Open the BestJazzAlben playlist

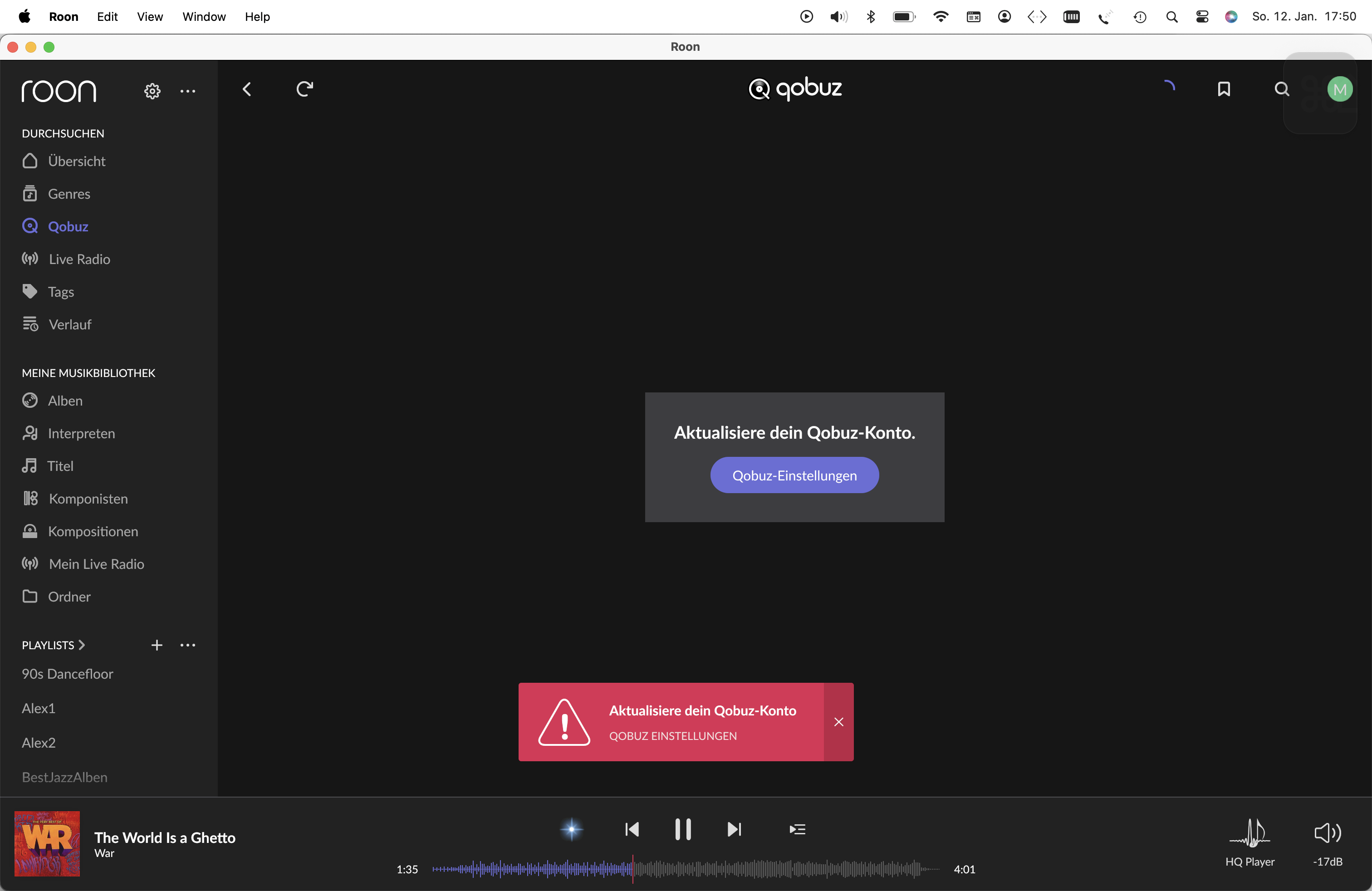tap(64, 778)
